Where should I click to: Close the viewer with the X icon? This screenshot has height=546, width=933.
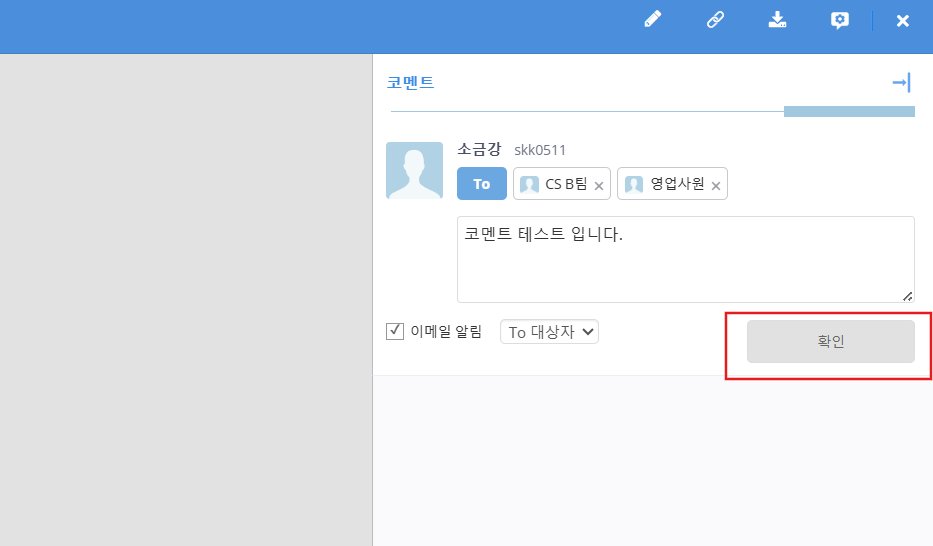point(902,20)
